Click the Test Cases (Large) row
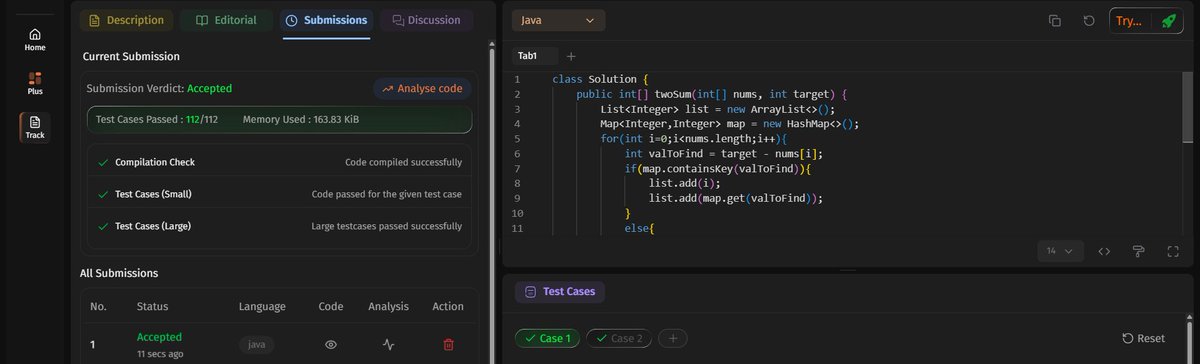This screenshot has height=364, width=1200. tap(279, 226)
